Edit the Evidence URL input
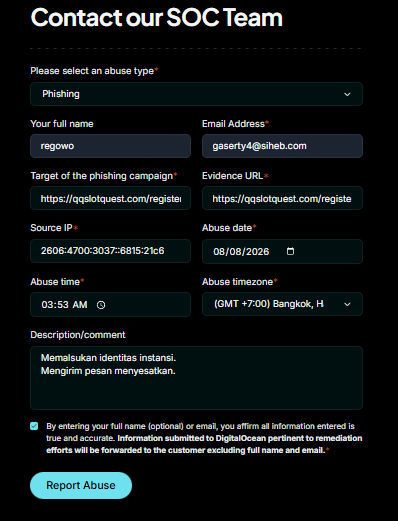Image resolution: width=398 pixels, height=521 pixels. point(282,198)
